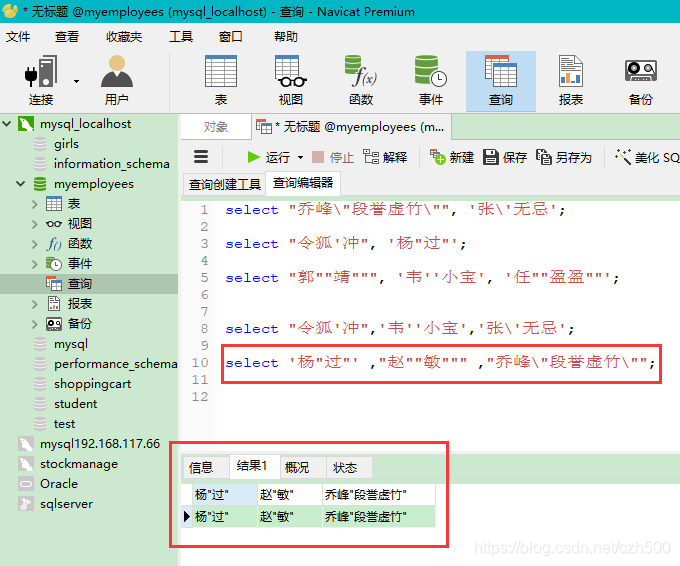Image resolution: width=680 pixels, height=566 pixels.
Task: Switch to 查询创建工具 tab
Action: [x=225, y=184]
